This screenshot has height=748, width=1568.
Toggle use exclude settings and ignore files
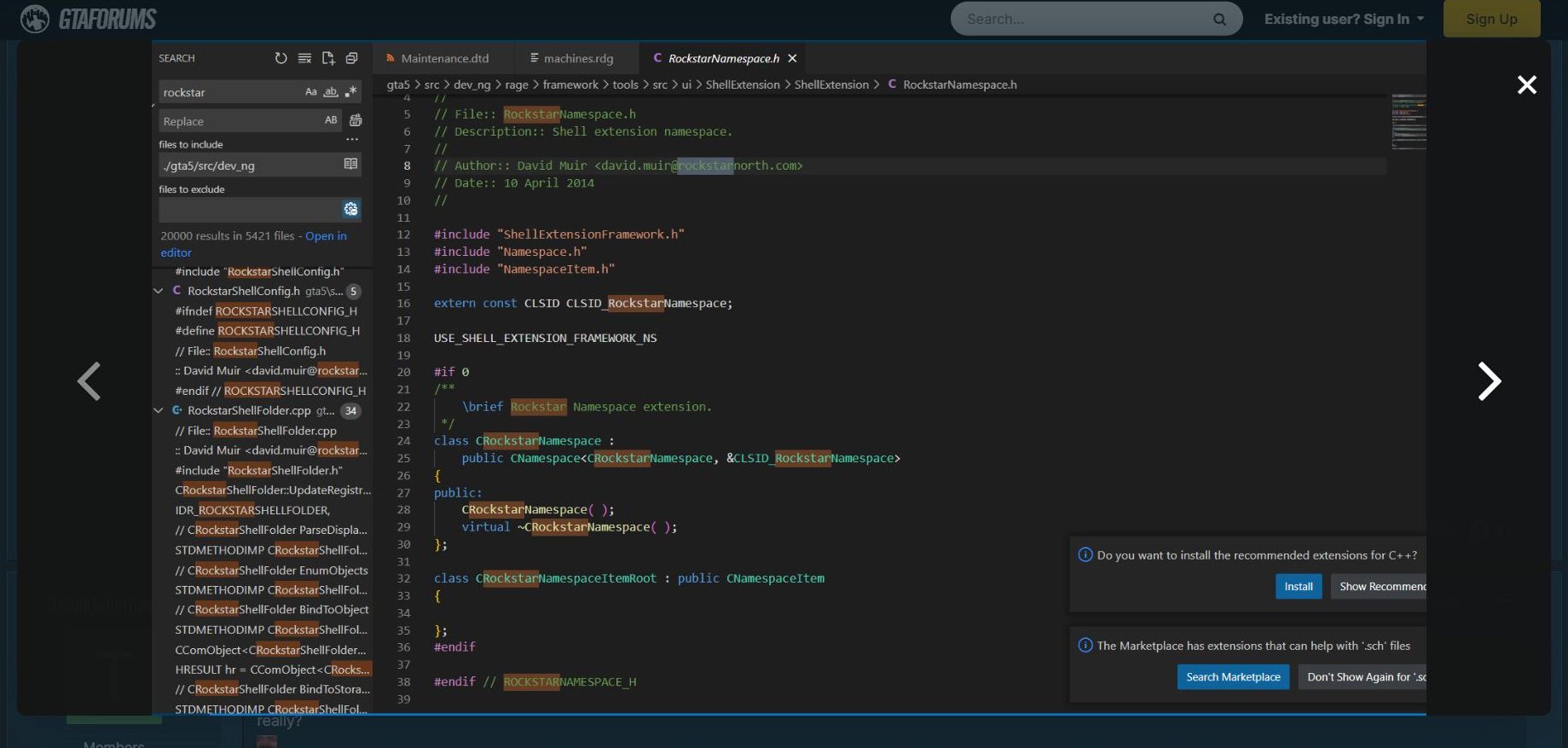[351, 209]
